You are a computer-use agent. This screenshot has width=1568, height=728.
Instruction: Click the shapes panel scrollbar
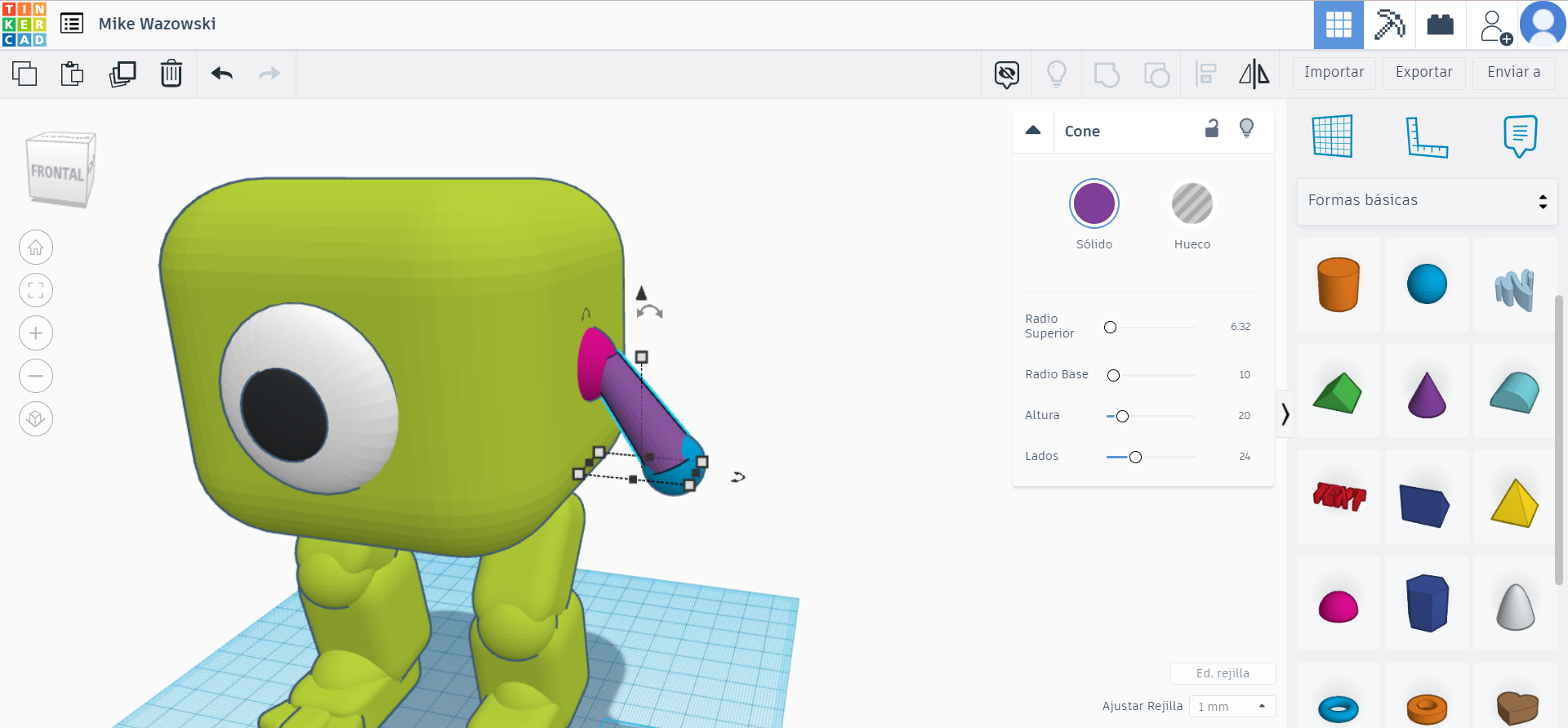coord(1559,440)
